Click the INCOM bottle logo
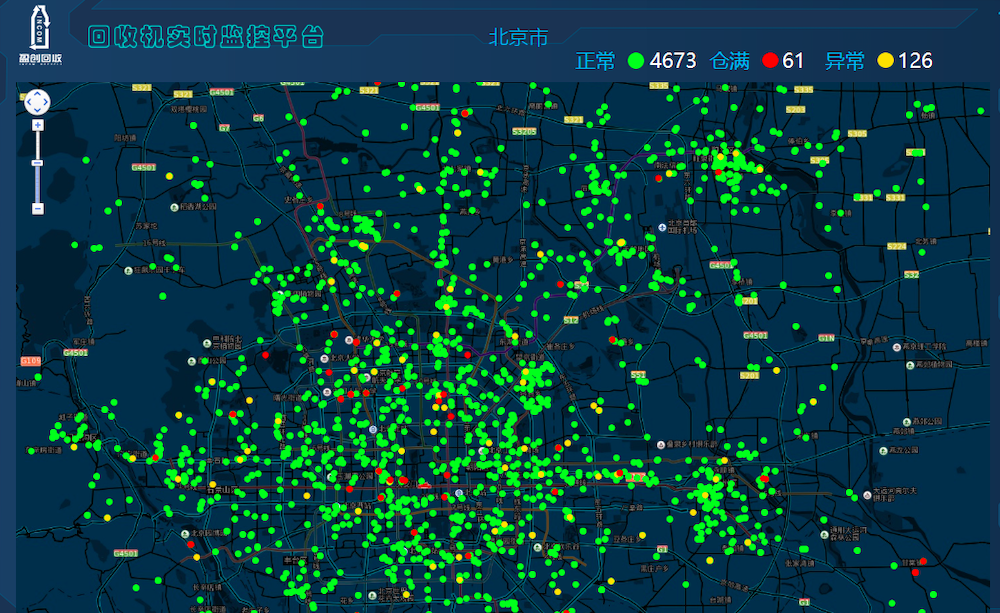This screenshot has width=1000, height=613. [40, 34]
